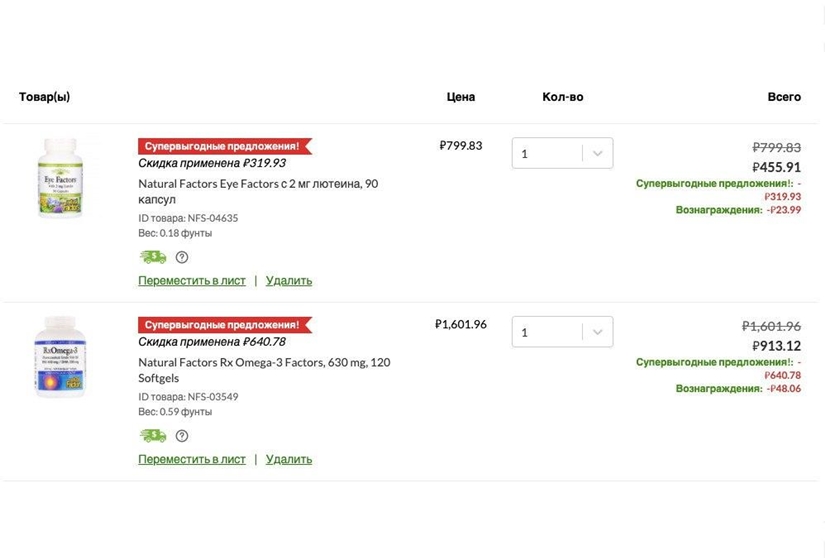Click the question mark help icon under Rx Omega-3
This screenshot has width=825, height=558.
click(x=182, y=436)
